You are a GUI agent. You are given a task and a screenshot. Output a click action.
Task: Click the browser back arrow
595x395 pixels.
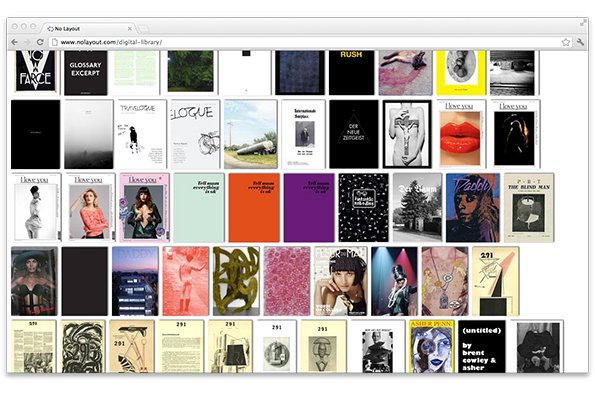(x=14, y=42)
